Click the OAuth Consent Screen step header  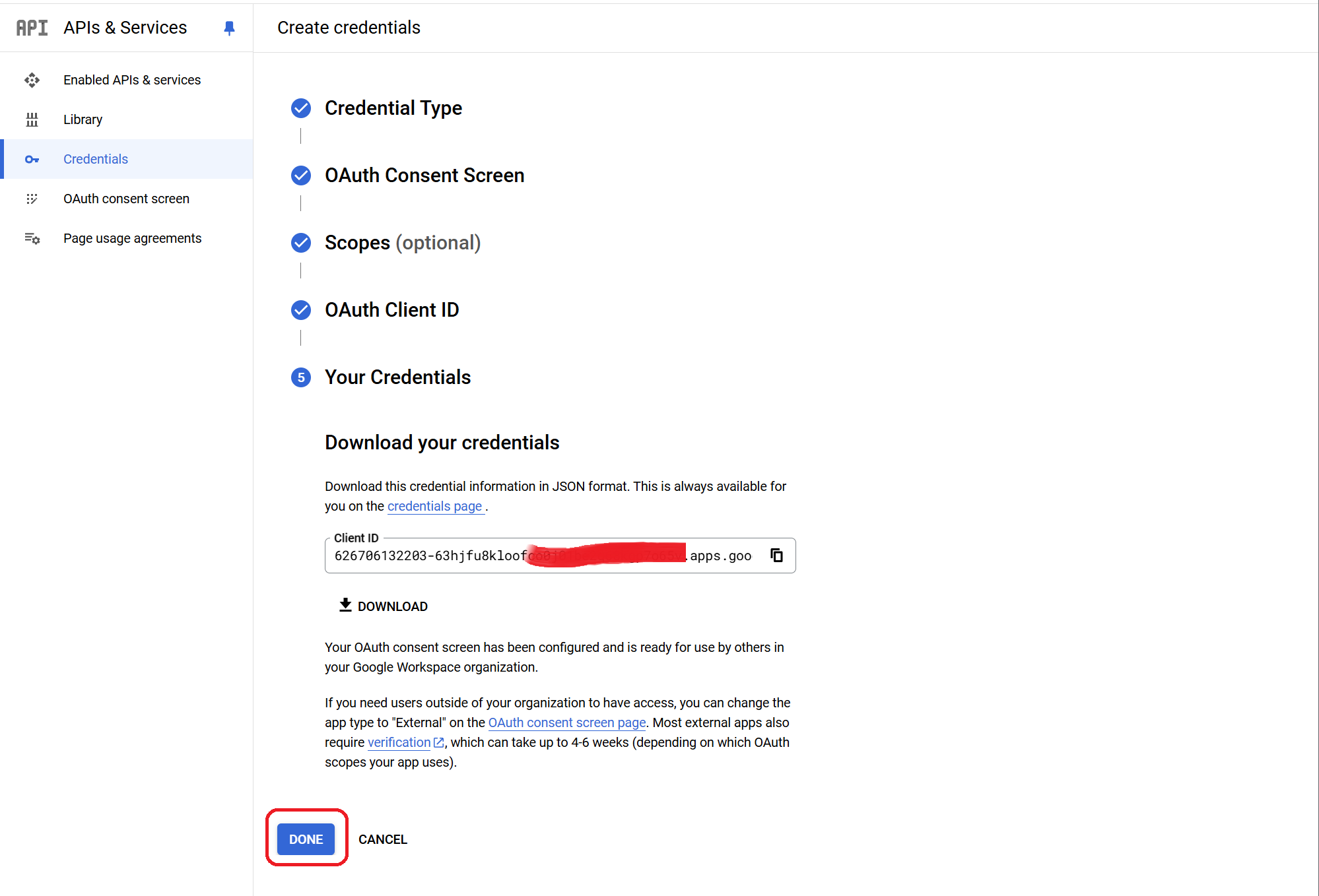424,176
